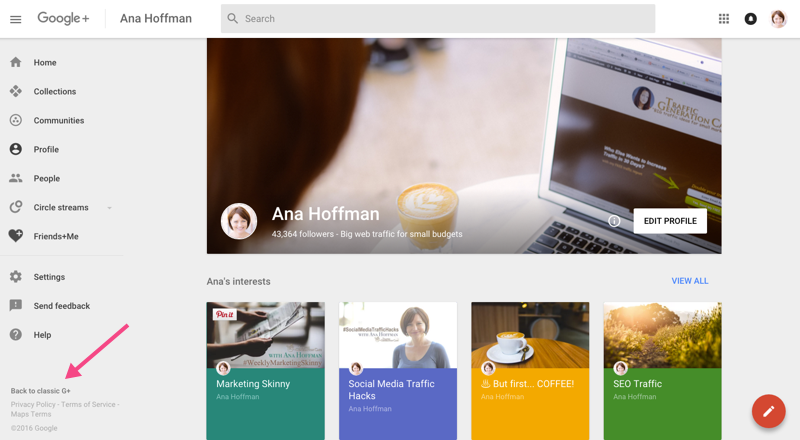
Task: Open Settings from the sidebar
Action: [x=49, y=277]
